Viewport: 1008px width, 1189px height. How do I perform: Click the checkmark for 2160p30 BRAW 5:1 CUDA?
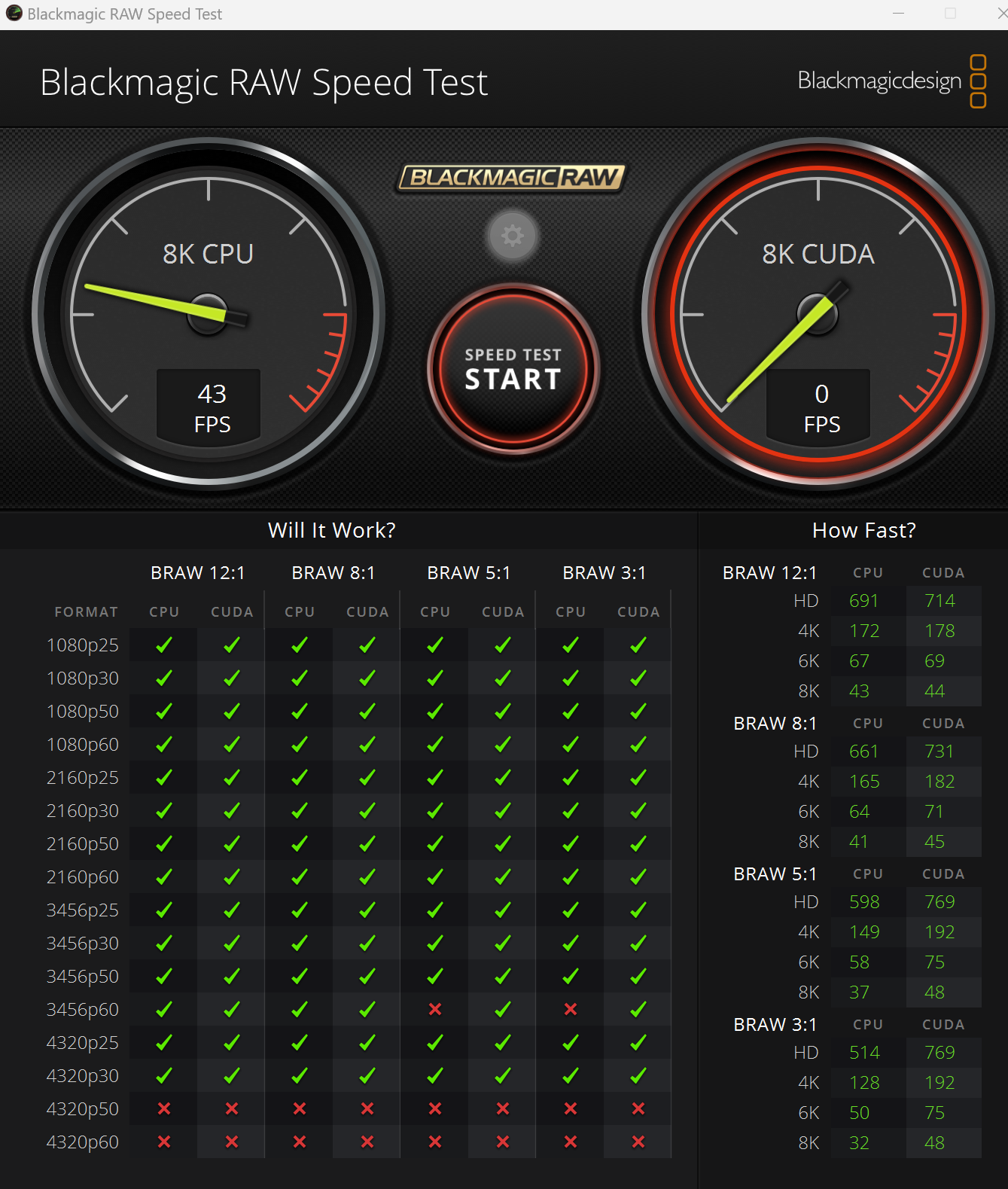click(x=503, y=810)
